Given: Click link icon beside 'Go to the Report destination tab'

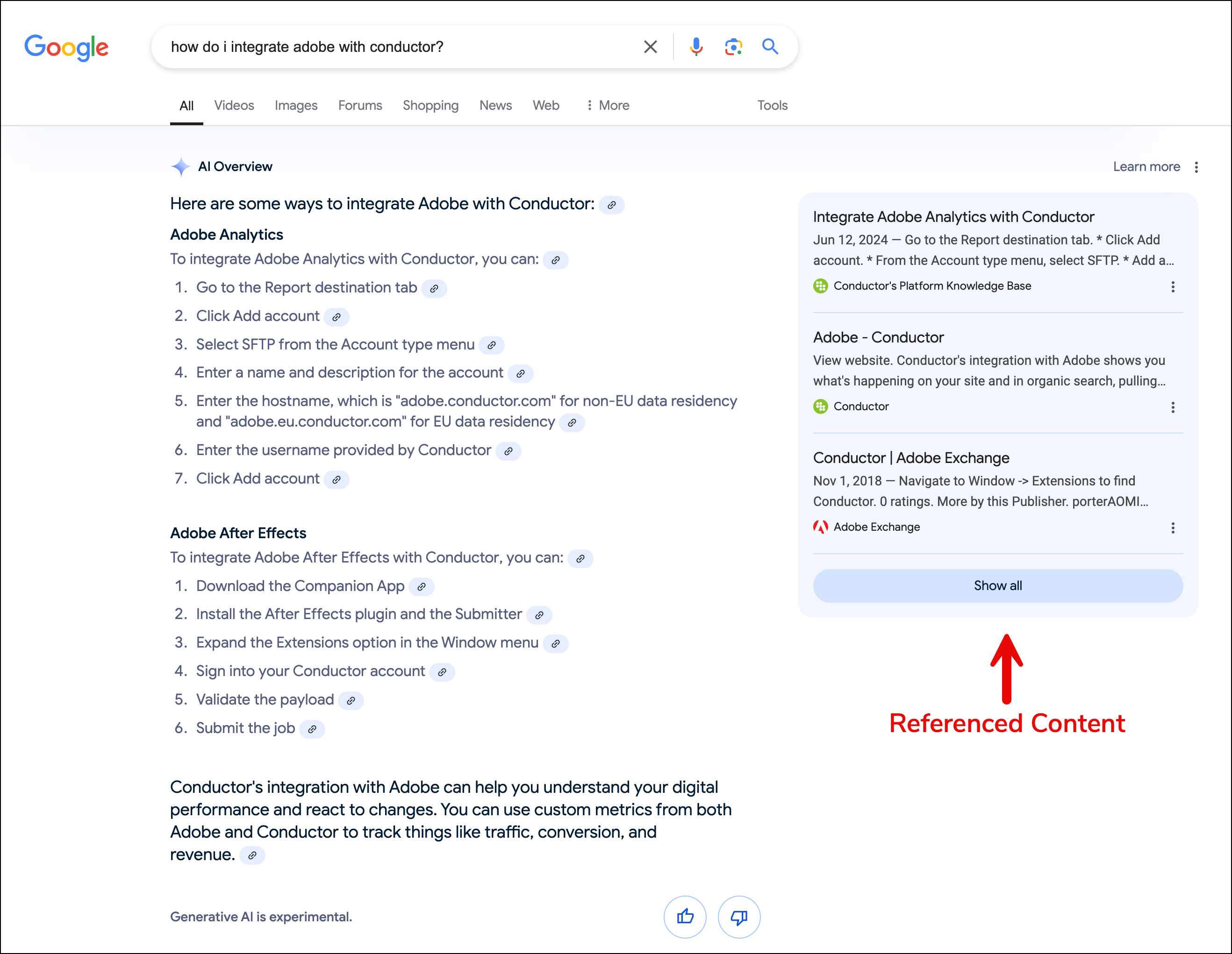Looking at the screenshot, I should click(x=434, y=289).
